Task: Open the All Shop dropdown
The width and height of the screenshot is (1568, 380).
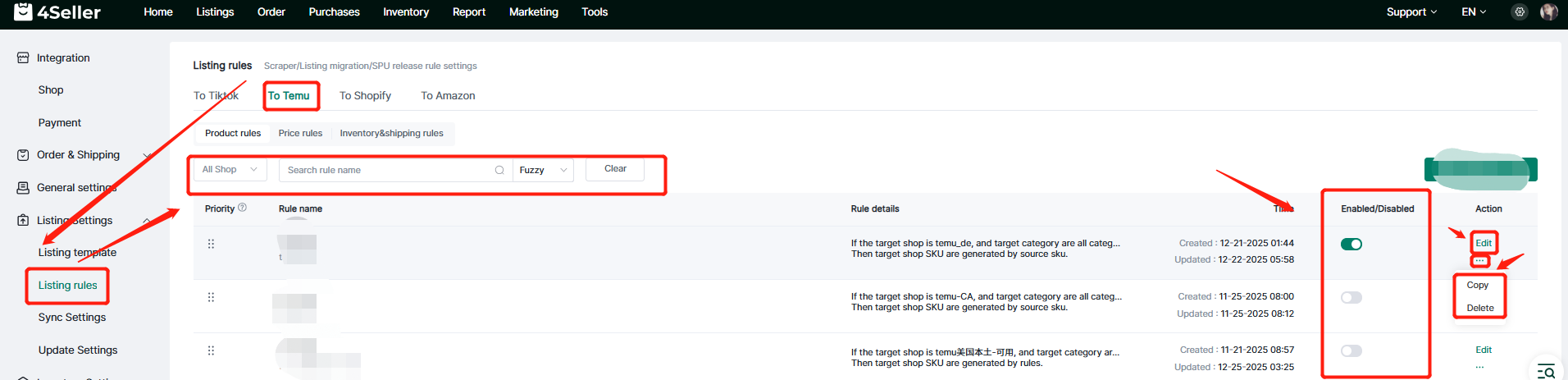Action: point(230,170)
